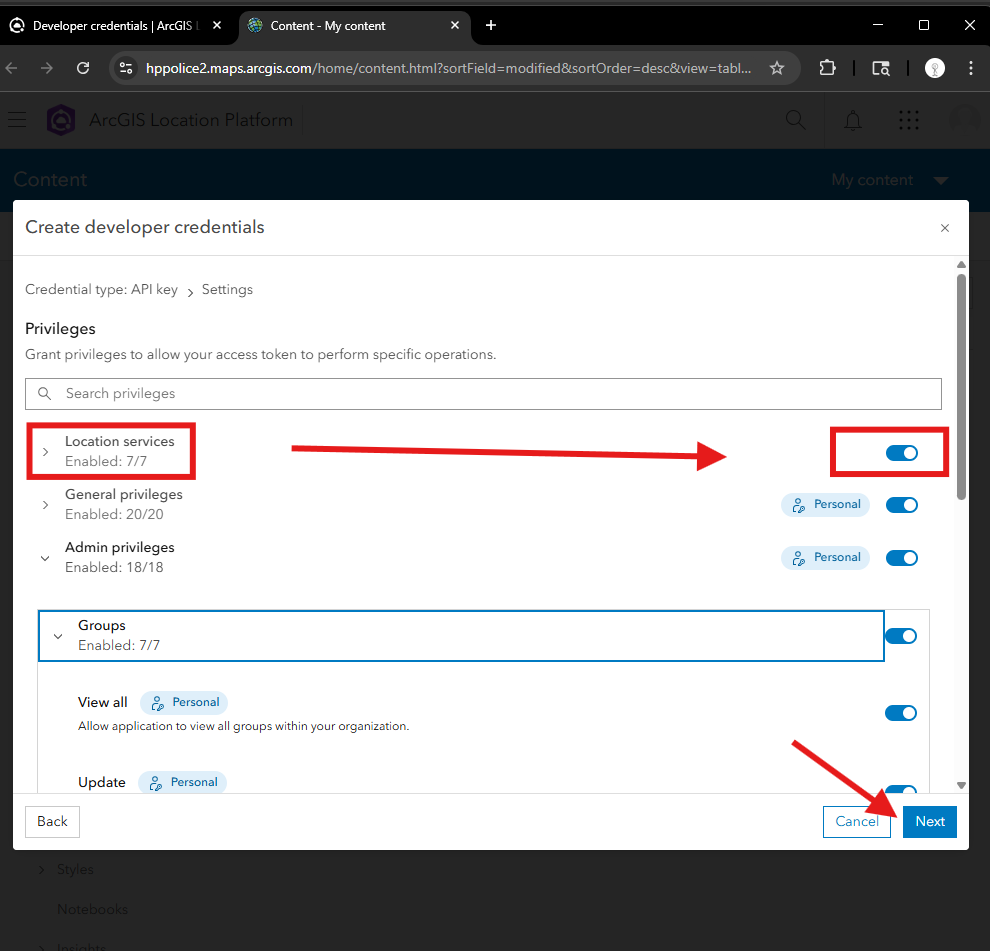The width and height of the screenshot is (990, 951).
Task: Click the Search privileges field
Action: coord(483,393)
